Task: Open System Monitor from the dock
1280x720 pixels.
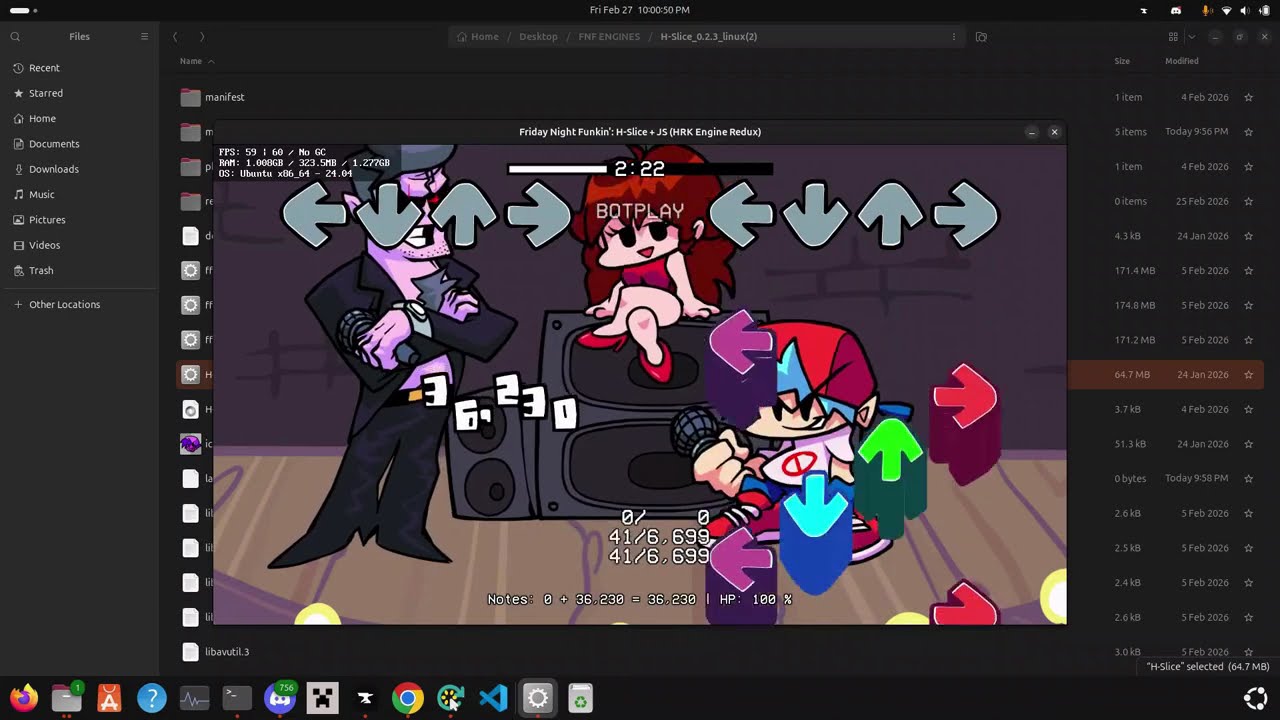Action: point(194,698)
